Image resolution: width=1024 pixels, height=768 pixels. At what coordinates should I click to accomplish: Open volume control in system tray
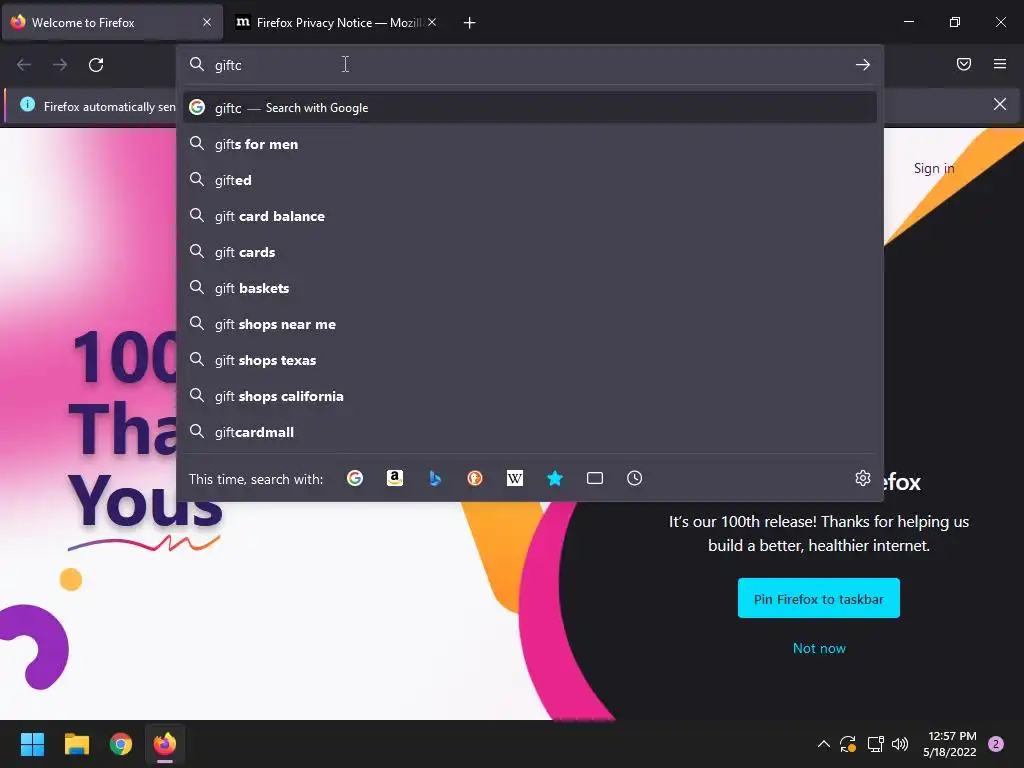pyautogui.click(x=900, y=744)
